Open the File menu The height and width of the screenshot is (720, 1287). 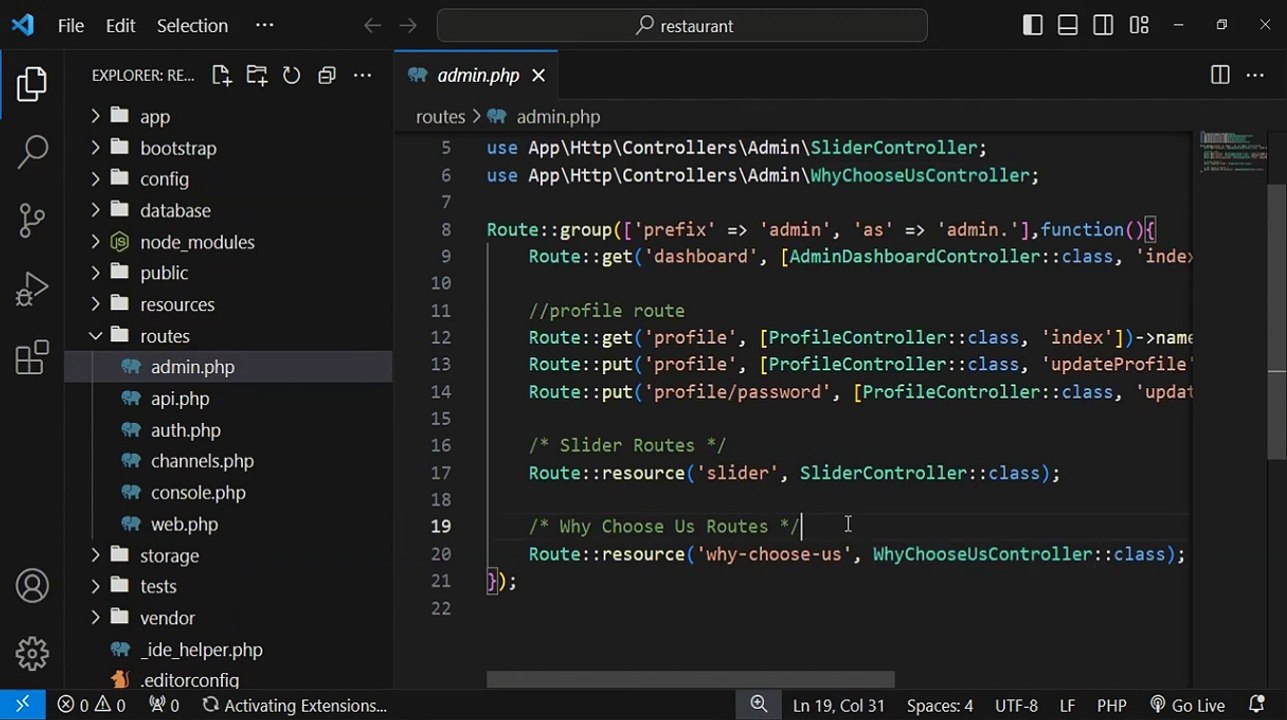point(71,26)
